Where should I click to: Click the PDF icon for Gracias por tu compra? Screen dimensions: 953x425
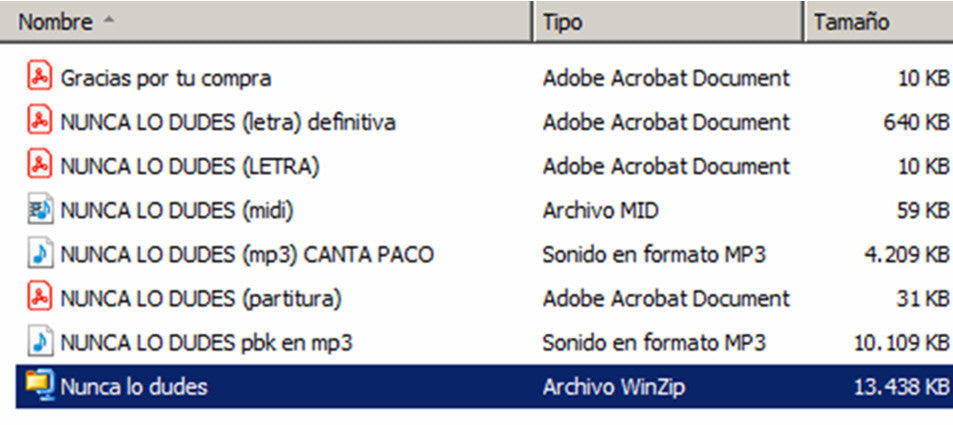point(39,77)
